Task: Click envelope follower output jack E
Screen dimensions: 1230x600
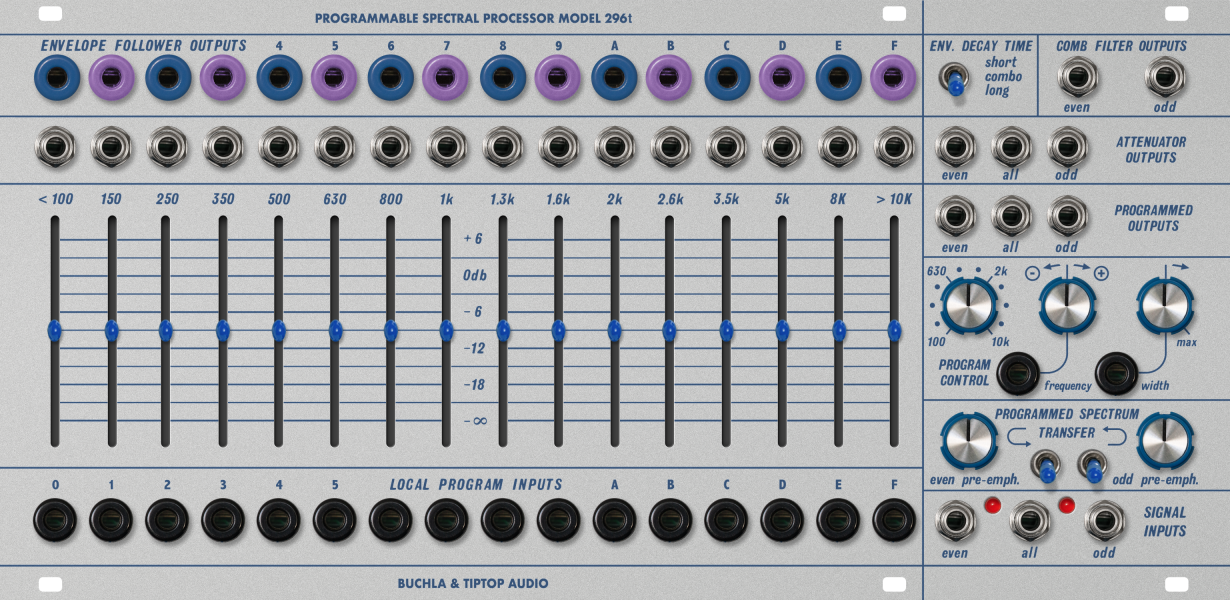Action: [839, 78]
